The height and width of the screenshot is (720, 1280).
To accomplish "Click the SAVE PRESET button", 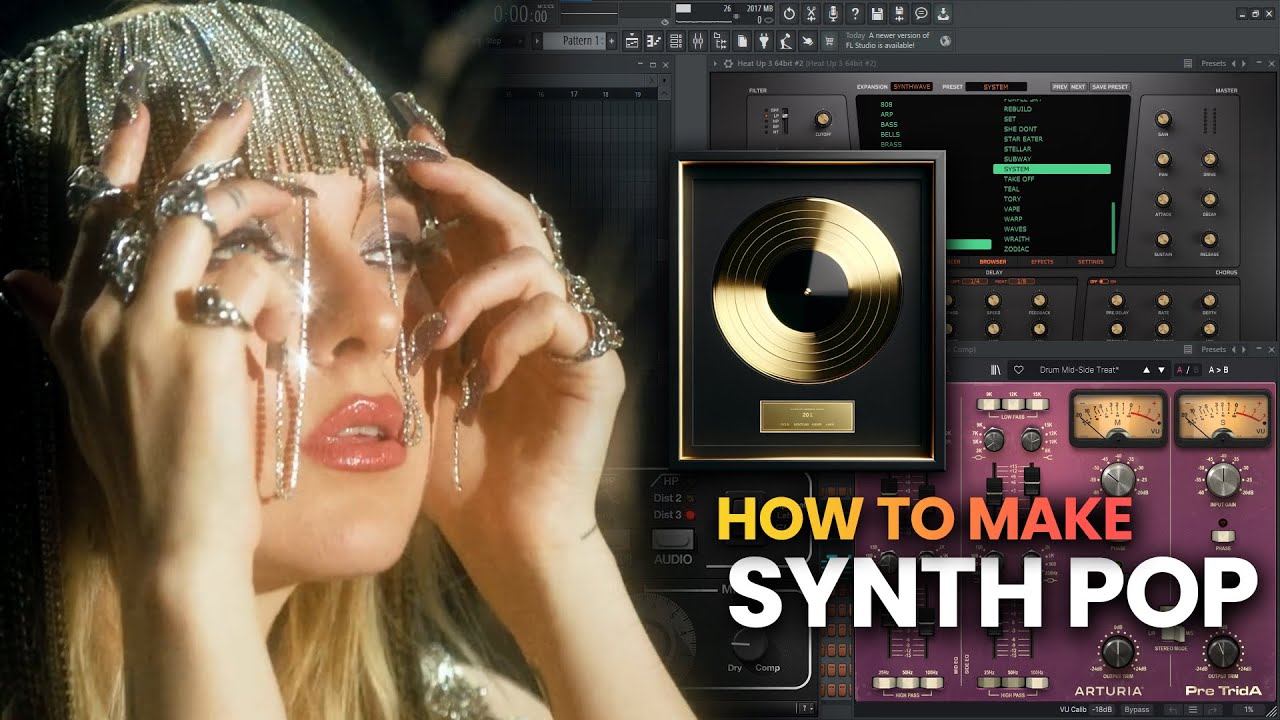I will click(1110, 86).
